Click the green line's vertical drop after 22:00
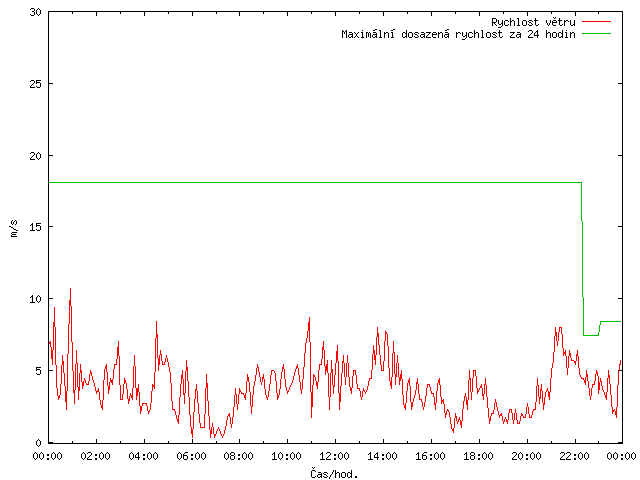This screenshot has height=480, width=640. point(582,259)
